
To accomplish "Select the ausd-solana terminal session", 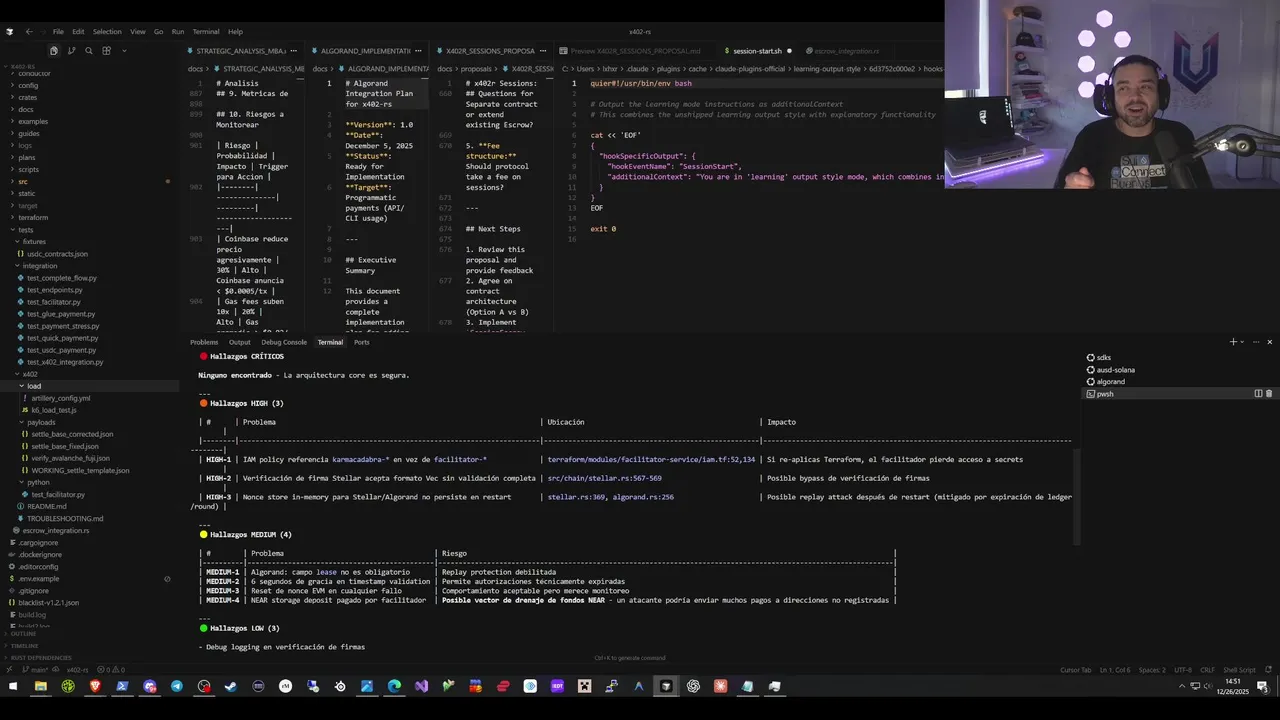I will pos(1180,370).
